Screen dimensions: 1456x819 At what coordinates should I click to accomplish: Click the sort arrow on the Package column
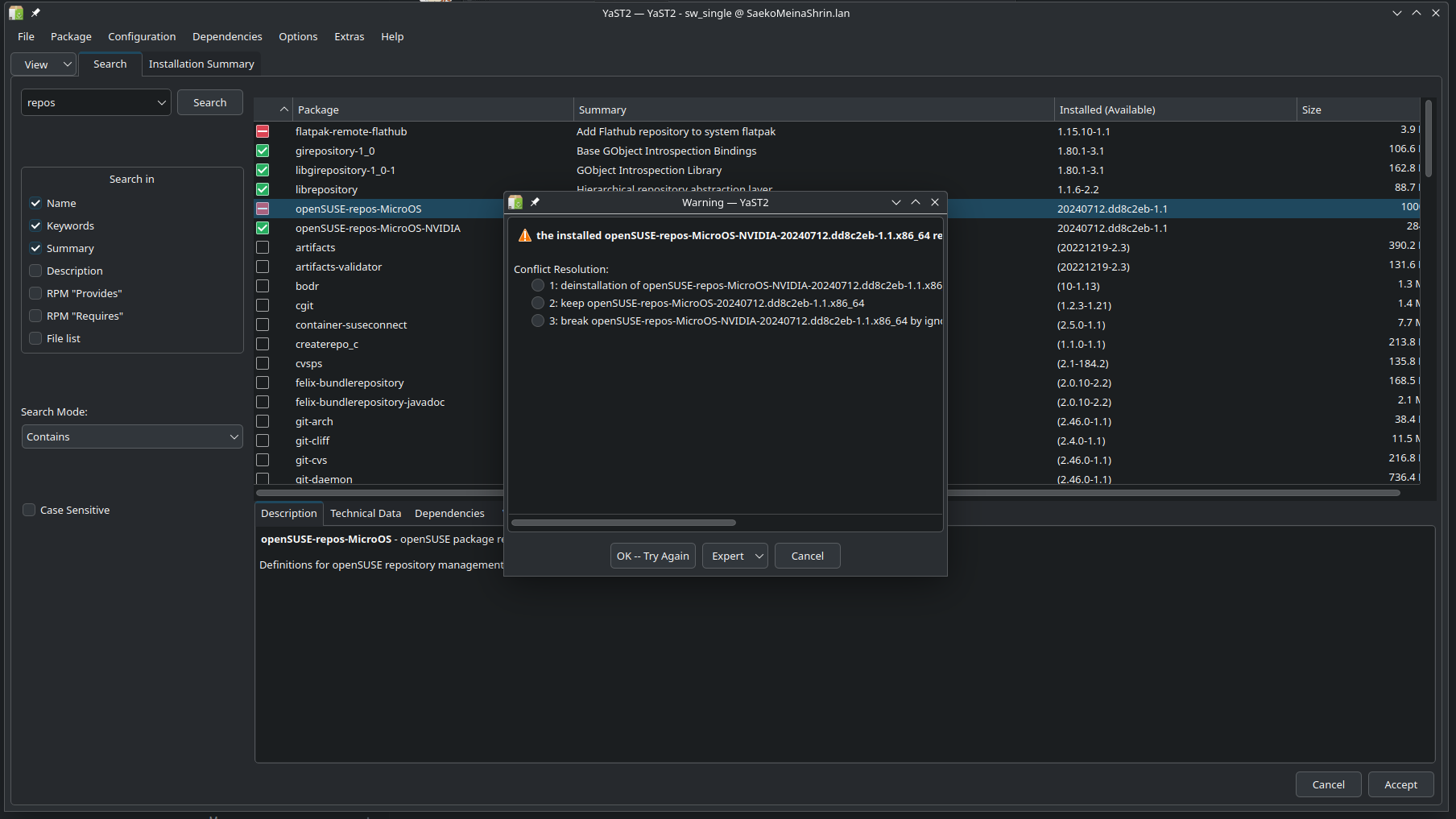point(283,108)
